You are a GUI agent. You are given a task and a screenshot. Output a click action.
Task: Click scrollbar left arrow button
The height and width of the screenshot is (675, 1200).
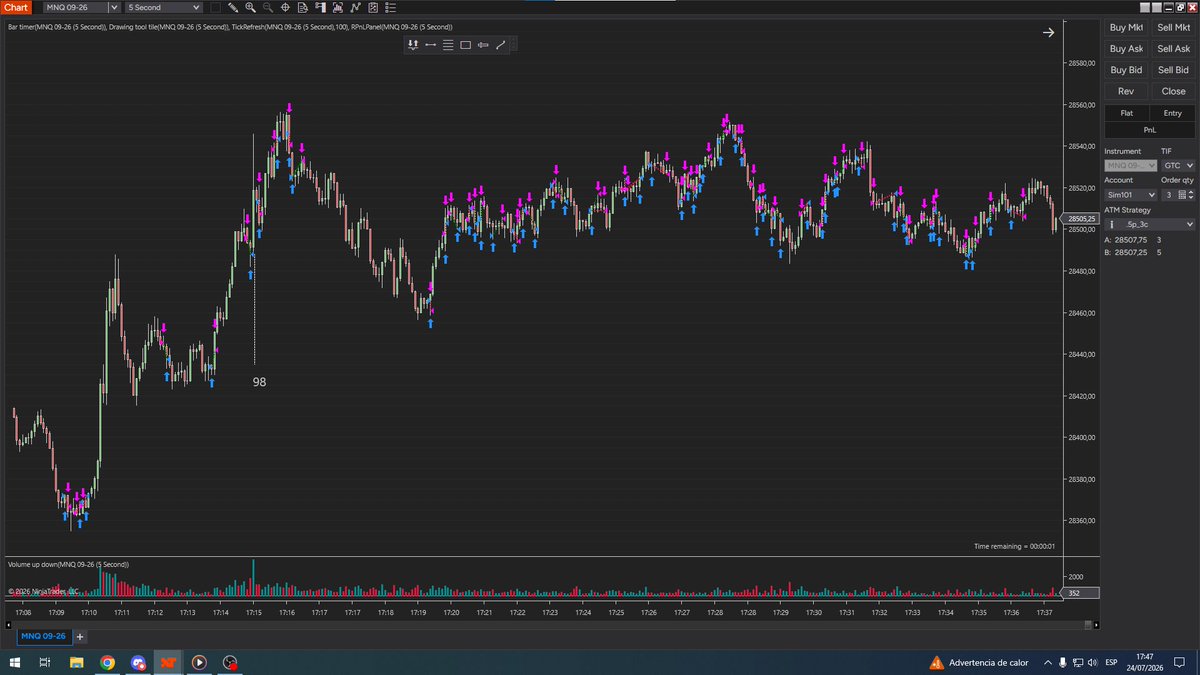click(x=7, y=624)
